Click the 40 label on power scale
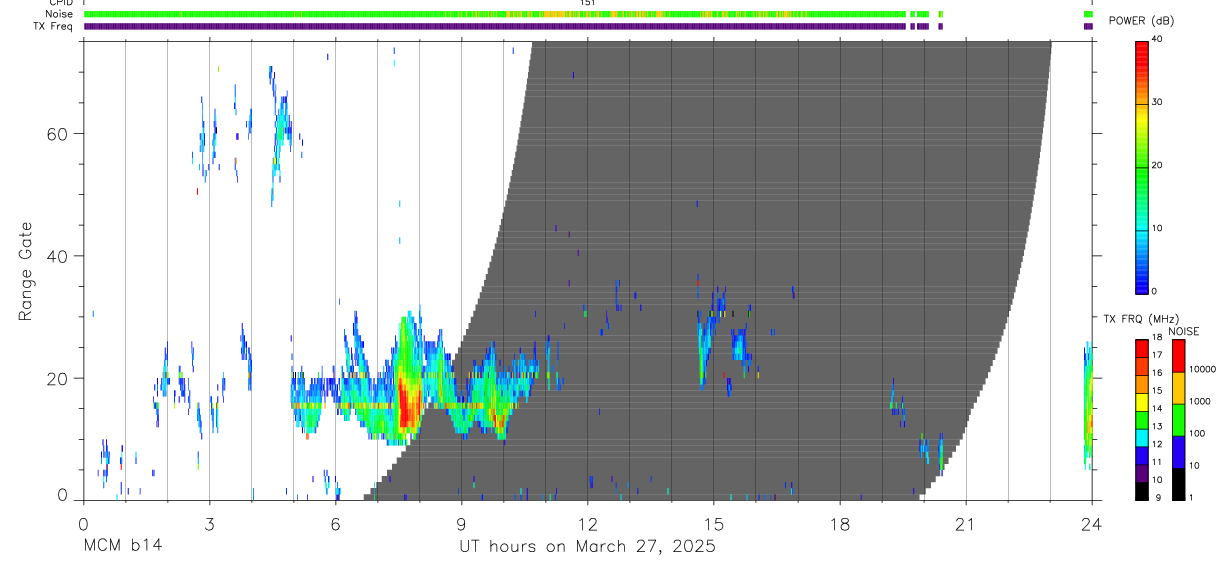This screenshot has height=567, width=1228. [1159, 39]
